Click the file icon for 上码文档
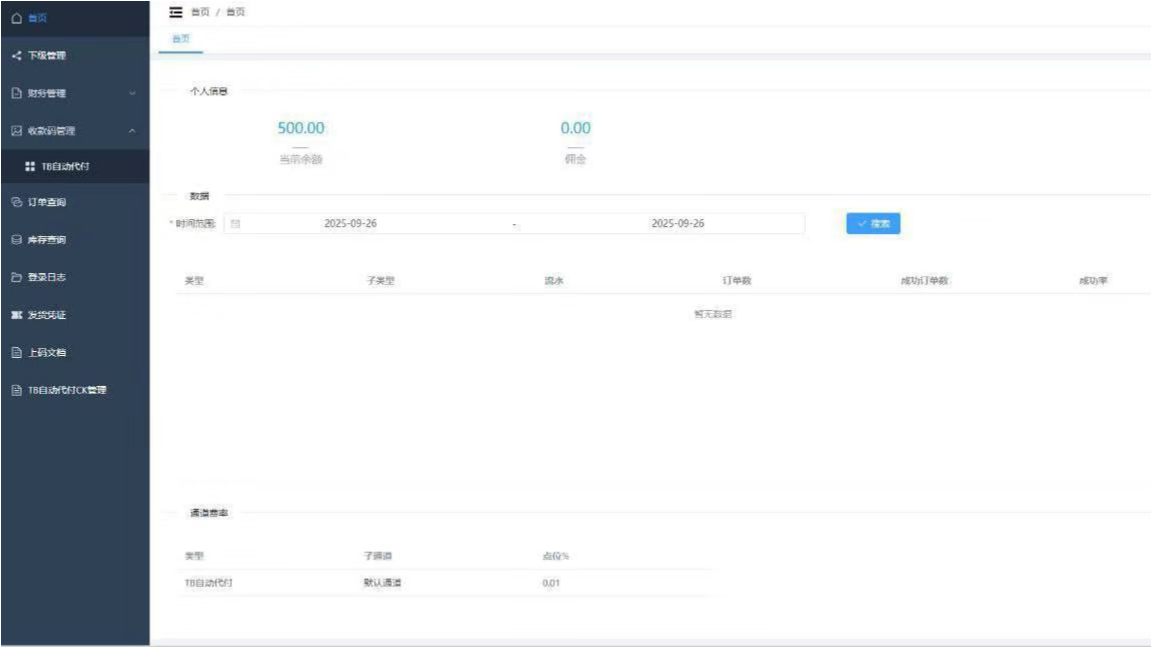 tap(16, 353)
